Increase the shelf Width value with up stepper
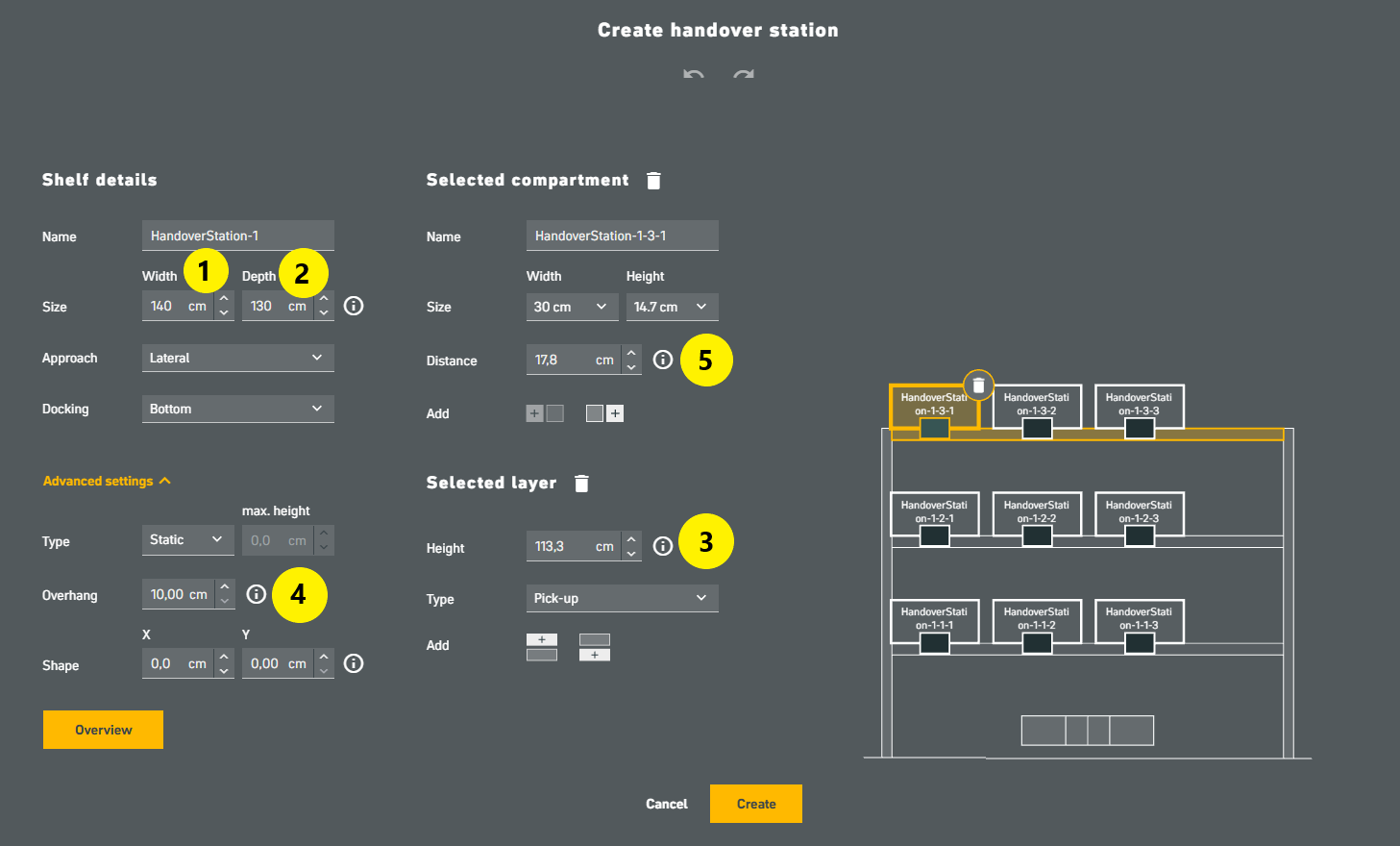This screenshot has height=846, width=1400. coord(224,299)
